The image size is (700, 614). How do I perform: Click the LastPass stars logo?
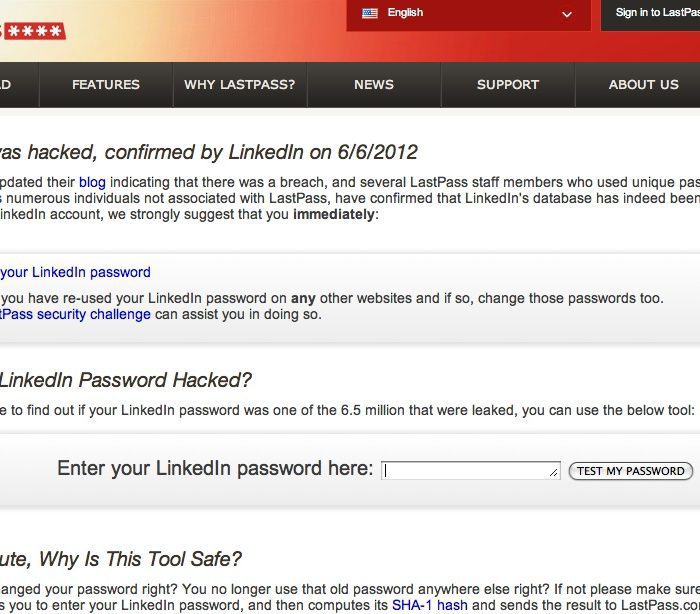tap(32, 30)
